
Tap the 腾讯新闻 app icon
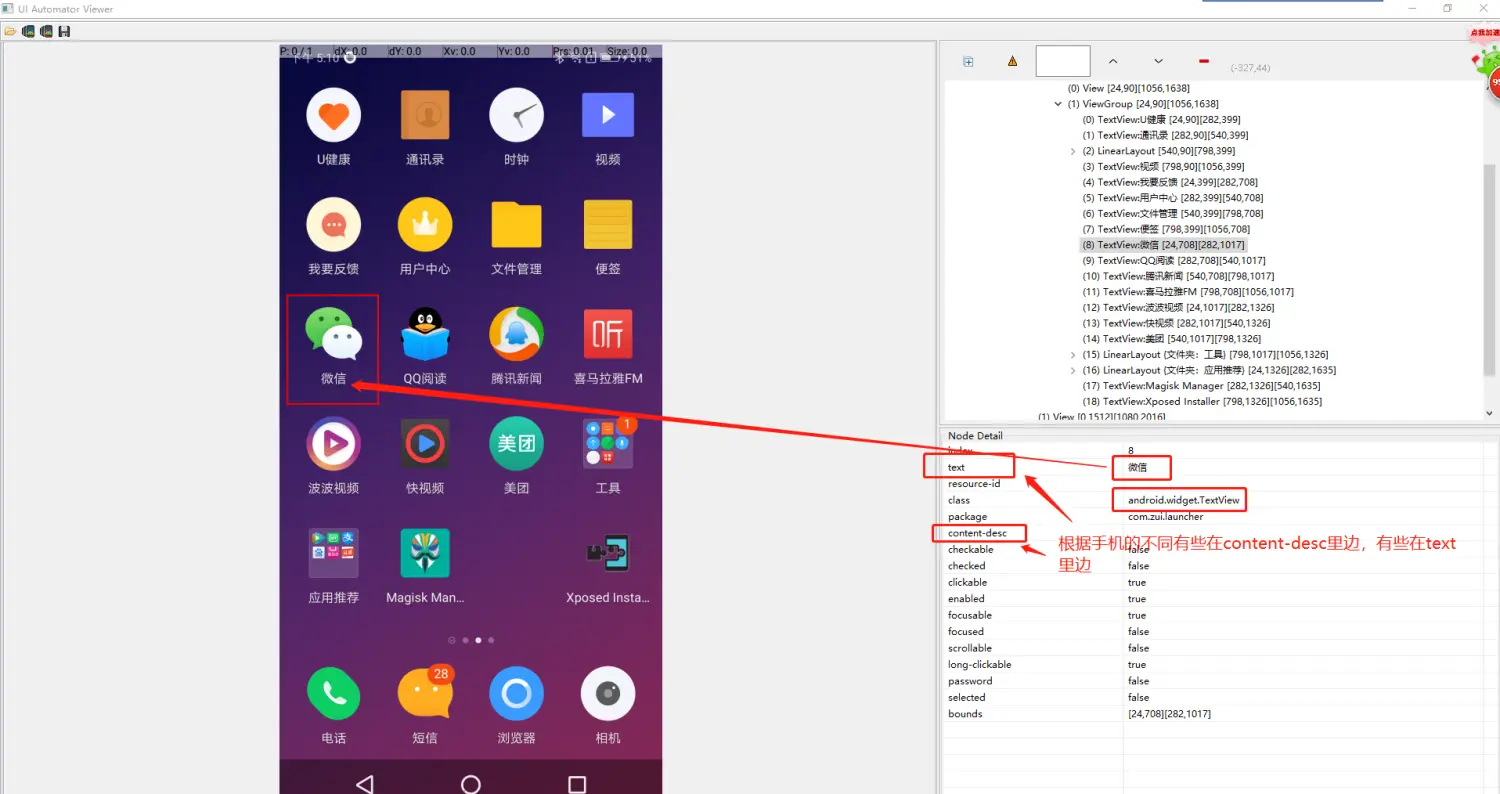click(516, 334)
